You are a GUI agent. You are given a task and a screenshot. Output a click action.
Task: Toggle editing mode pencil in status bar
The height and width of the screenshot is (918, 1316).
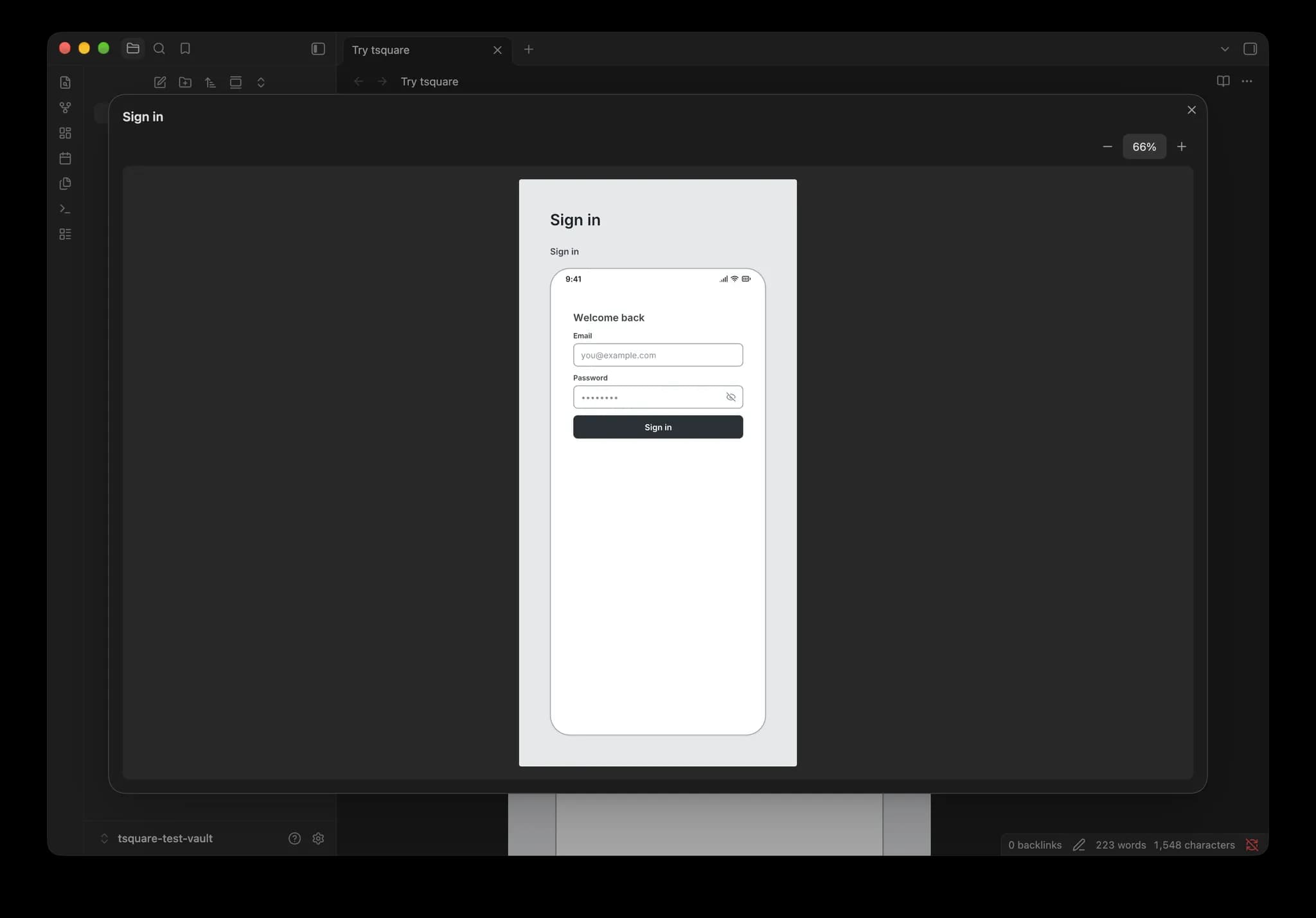(1079, 845)
